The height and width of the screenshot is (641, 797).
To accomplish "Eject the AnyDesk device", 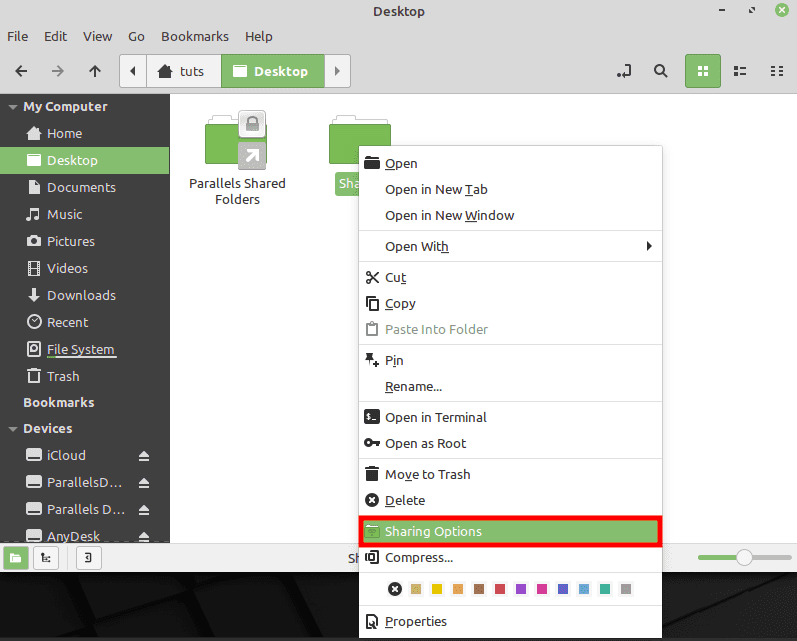I will (144, 537).
